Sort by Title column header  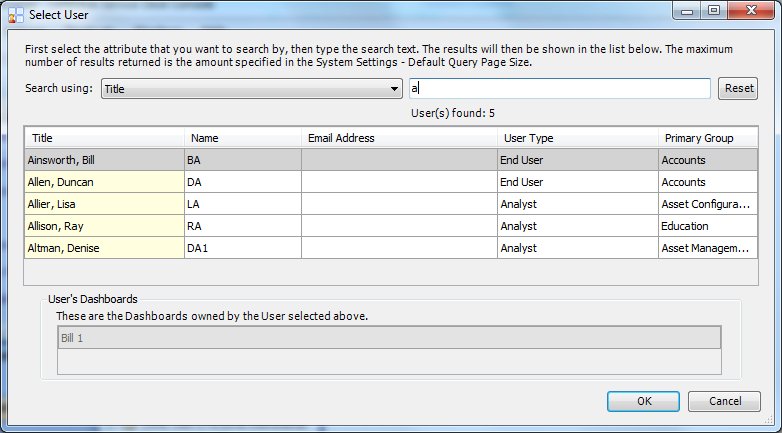(x=104, y=138)
